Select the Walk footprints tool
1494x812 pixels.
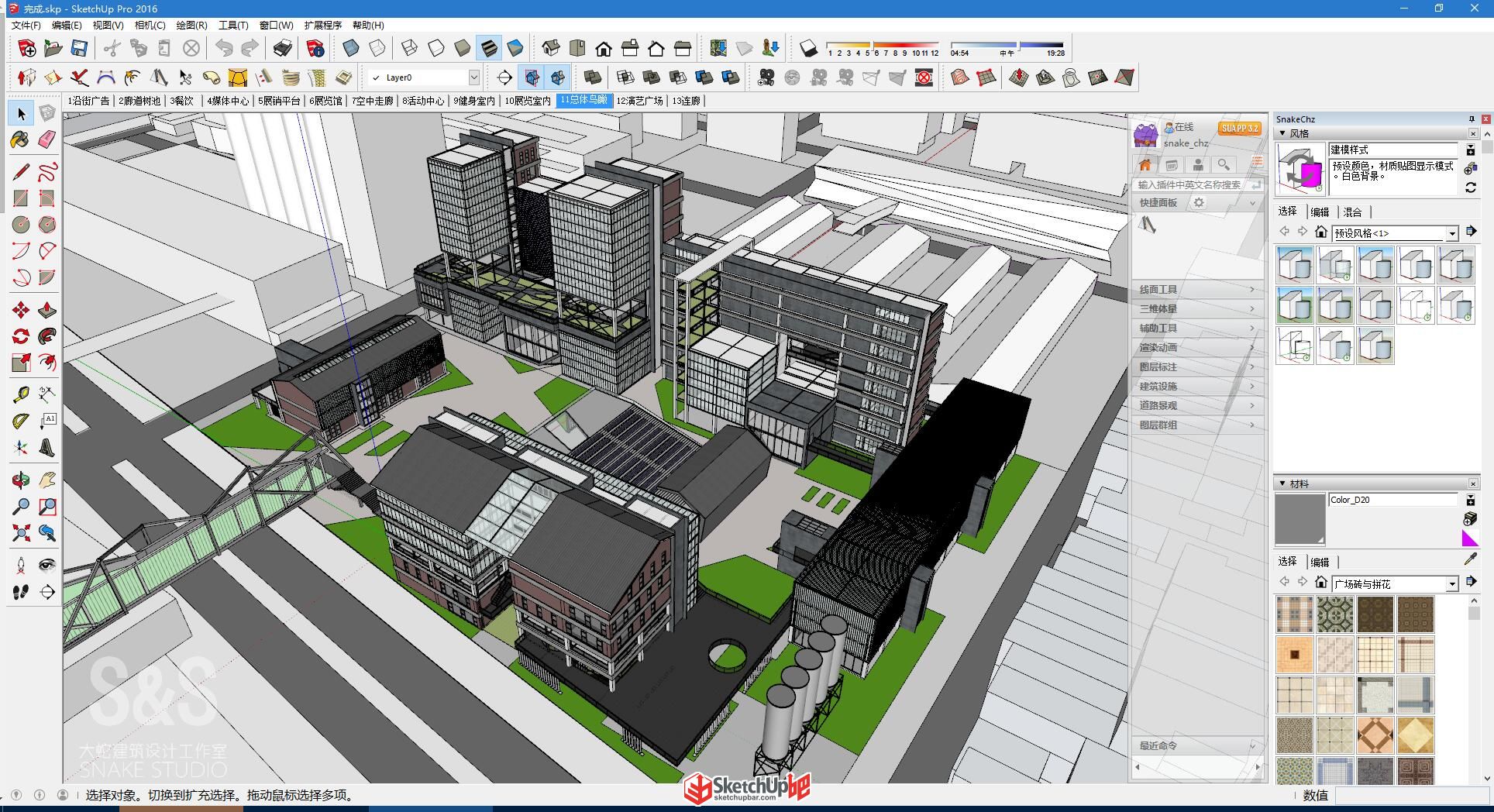tap(21, 592)
